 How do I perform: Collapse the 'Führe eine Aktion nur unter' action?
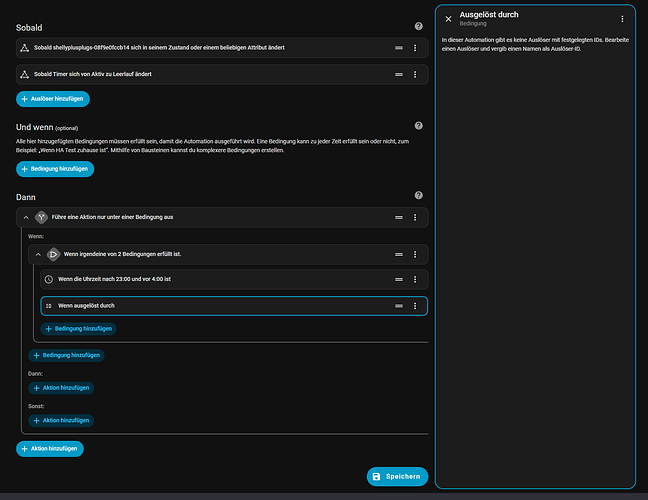pos(25,217)
